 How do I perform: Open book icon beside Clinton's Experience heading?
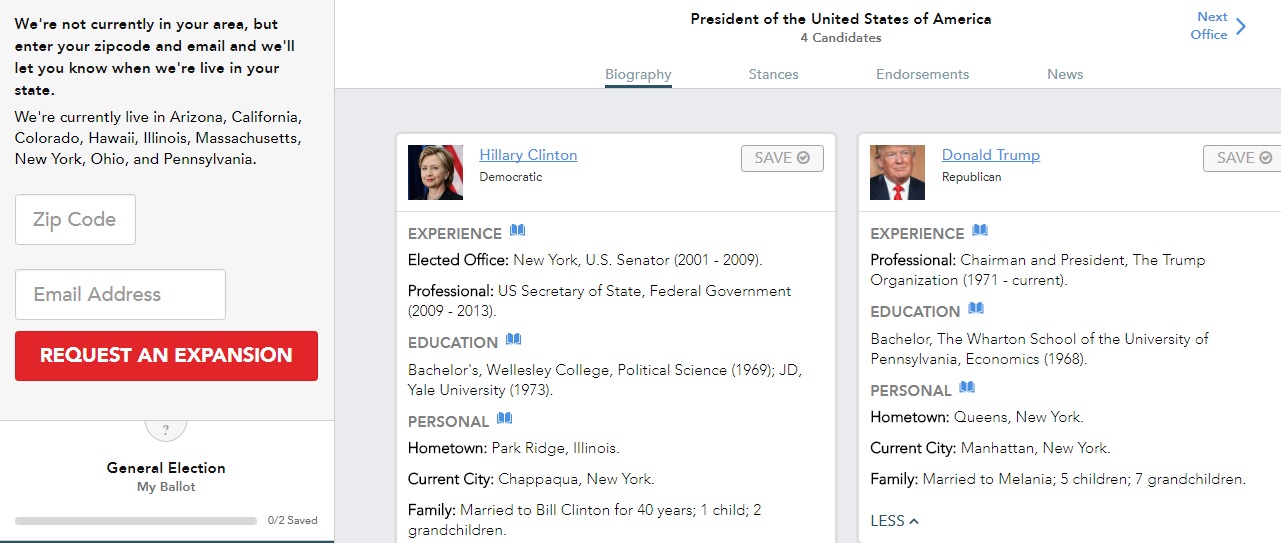(517, 230)
